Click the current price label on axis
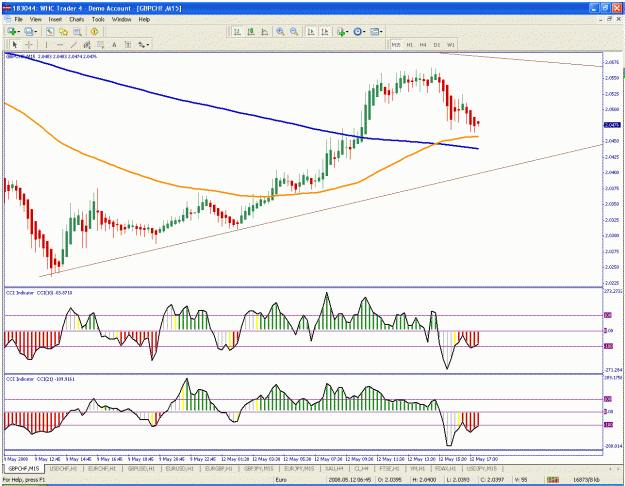 coord(612,125)
